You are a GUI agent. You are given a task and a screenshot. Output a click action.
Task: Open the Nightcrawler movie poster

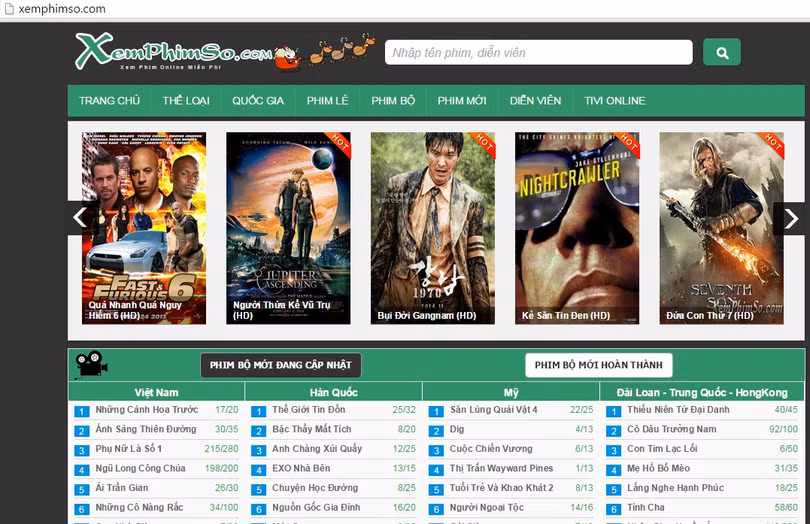[x=577, y=227]
